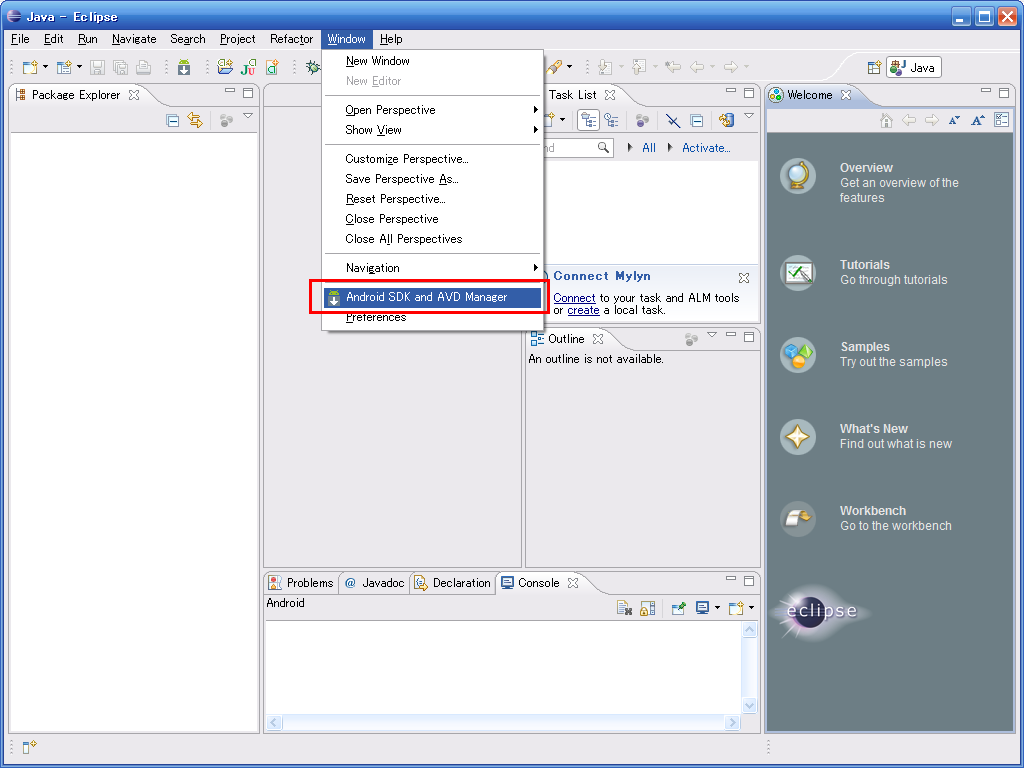1024x768 pixels.
Task: Select Customize Perspective menu entry
Action: pyautogui.click(x=432, y=159)
